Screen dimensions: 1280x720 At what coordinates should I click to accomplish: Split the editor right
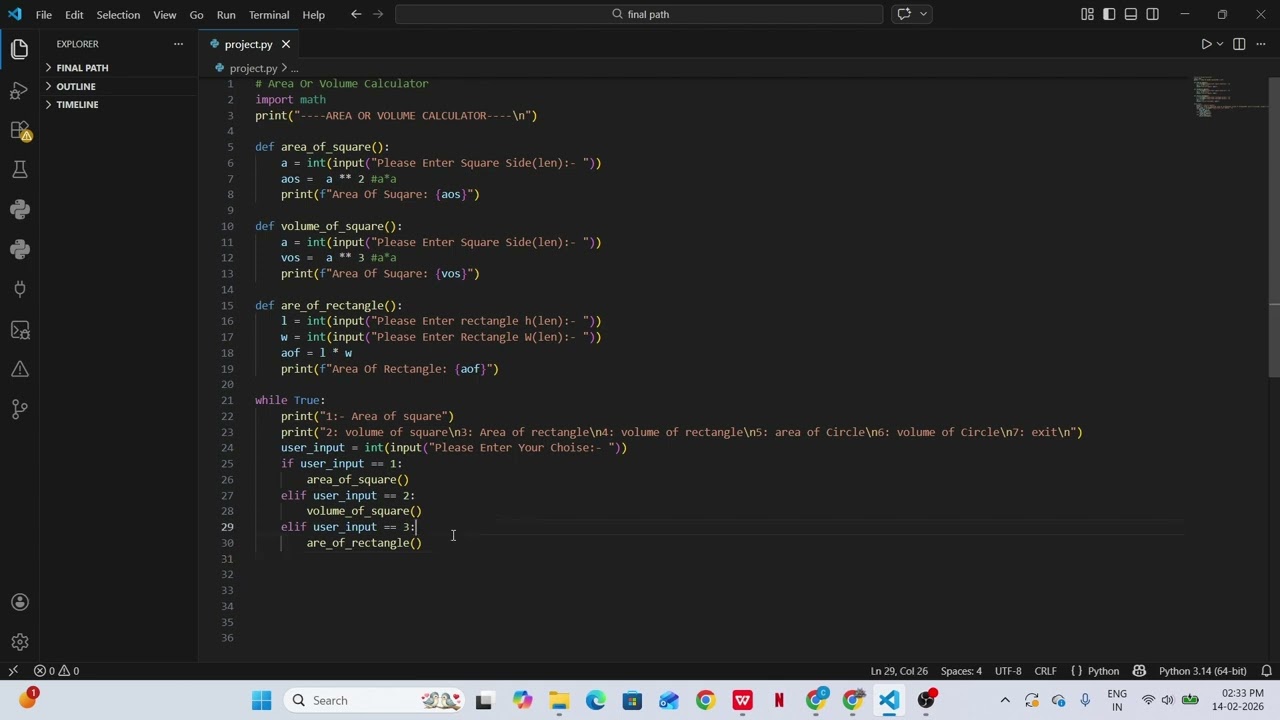click(1238, 44)
